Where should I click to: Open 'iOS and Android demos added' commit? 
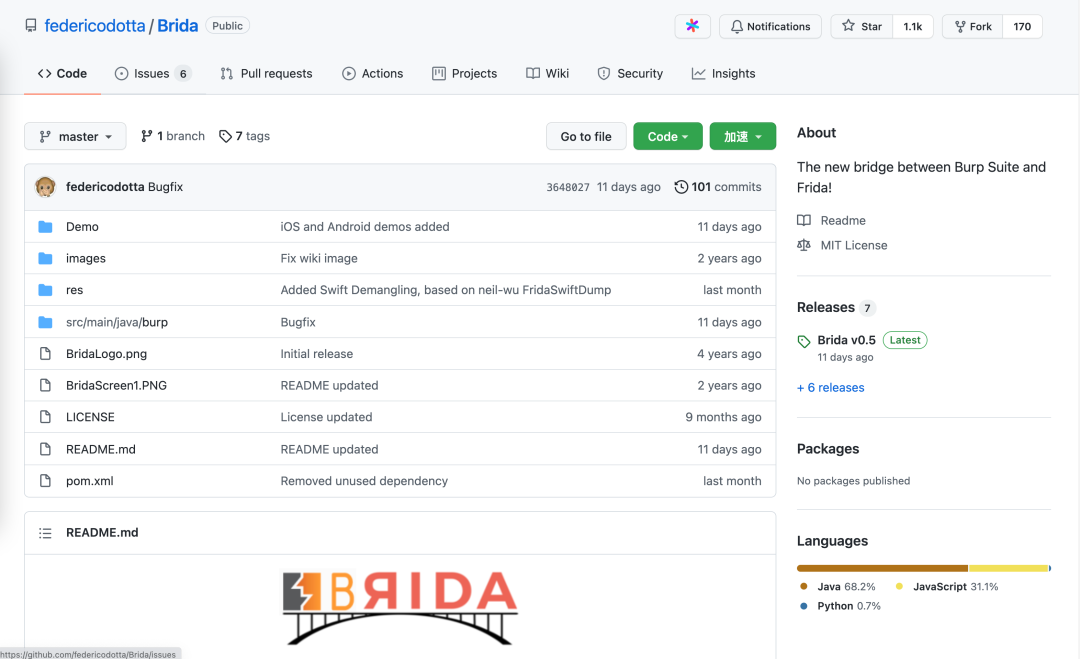pos(364,227)
